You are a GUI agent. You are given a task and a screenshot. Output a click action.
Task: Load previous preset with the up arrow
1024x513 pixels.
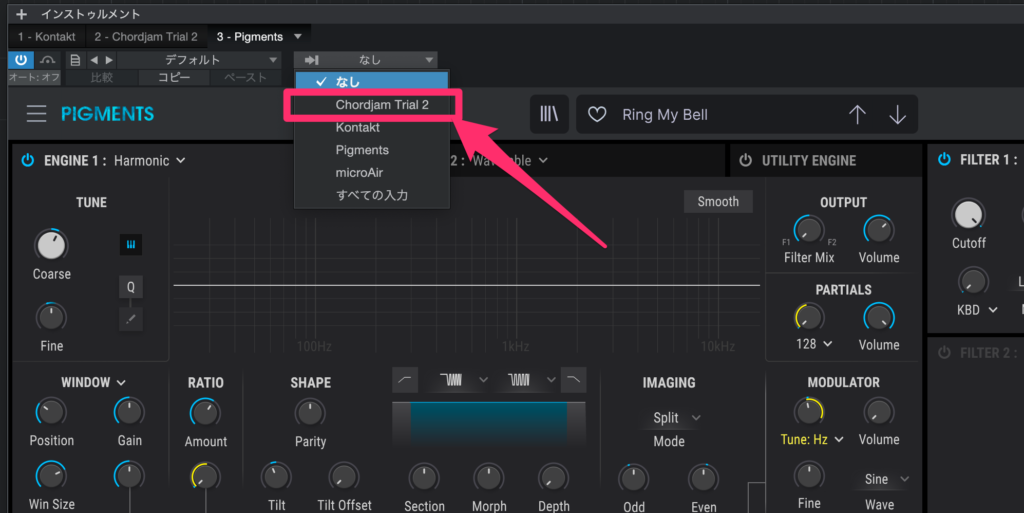coord(857,115)
